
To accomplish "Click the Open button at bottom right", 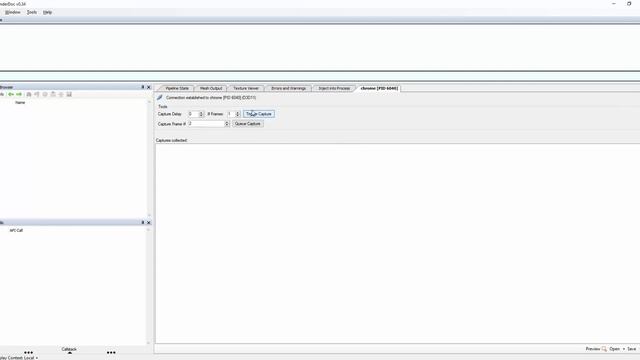I will [x=614, y=349].
